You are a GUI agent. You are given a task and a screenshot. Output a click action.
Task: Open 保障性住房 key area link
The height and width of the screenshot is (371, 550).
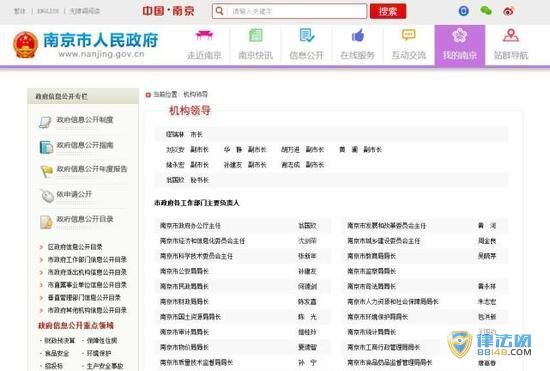click(102, 340)
